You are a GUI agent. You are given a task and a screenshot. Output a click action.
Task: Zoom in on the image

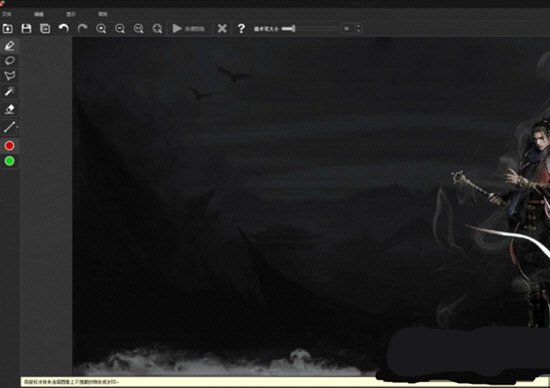click(x=101, y=28)
